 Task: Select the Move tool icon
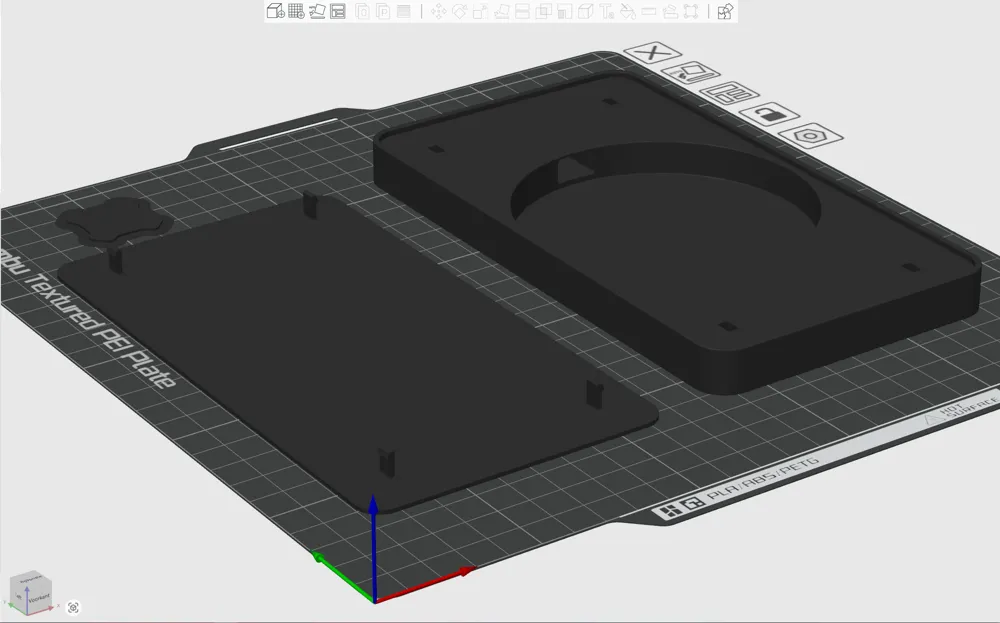(438, 11)
